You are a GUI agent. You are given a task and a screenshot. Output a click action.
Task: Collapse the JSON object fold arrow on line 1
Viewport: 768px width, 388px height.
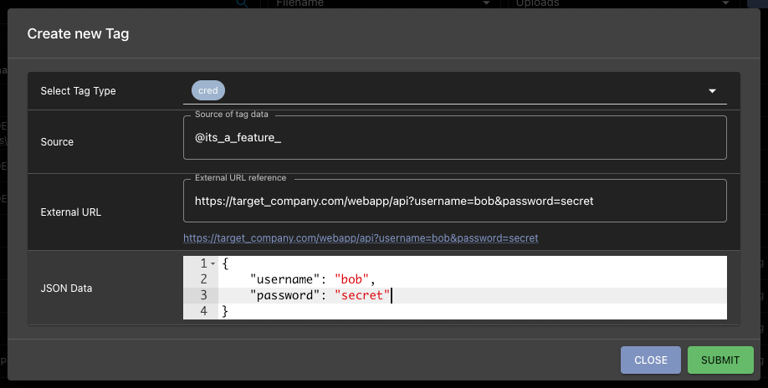(x=213, y=264)
